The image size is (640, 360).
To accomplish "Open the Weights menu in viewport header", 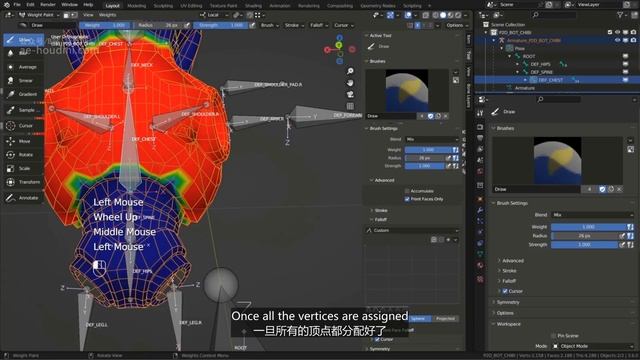I will tap(108, 15).
